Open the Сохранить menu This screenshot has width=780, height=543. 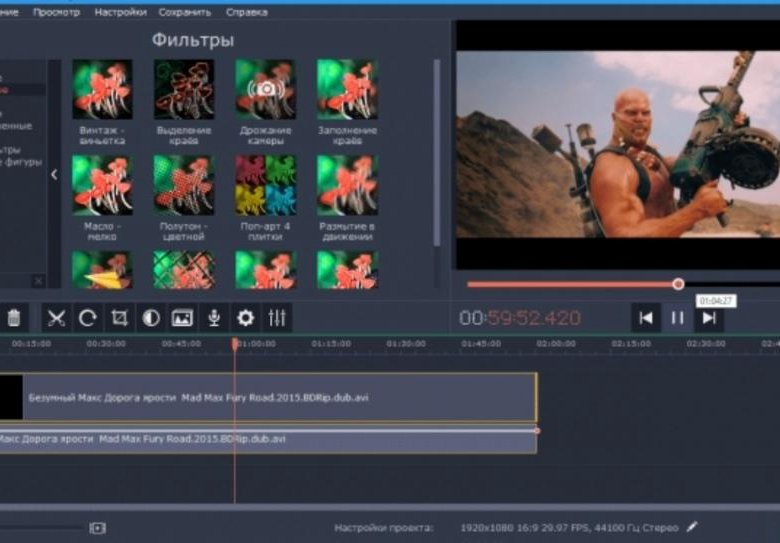pyautogui.click(x=185, y=12)
